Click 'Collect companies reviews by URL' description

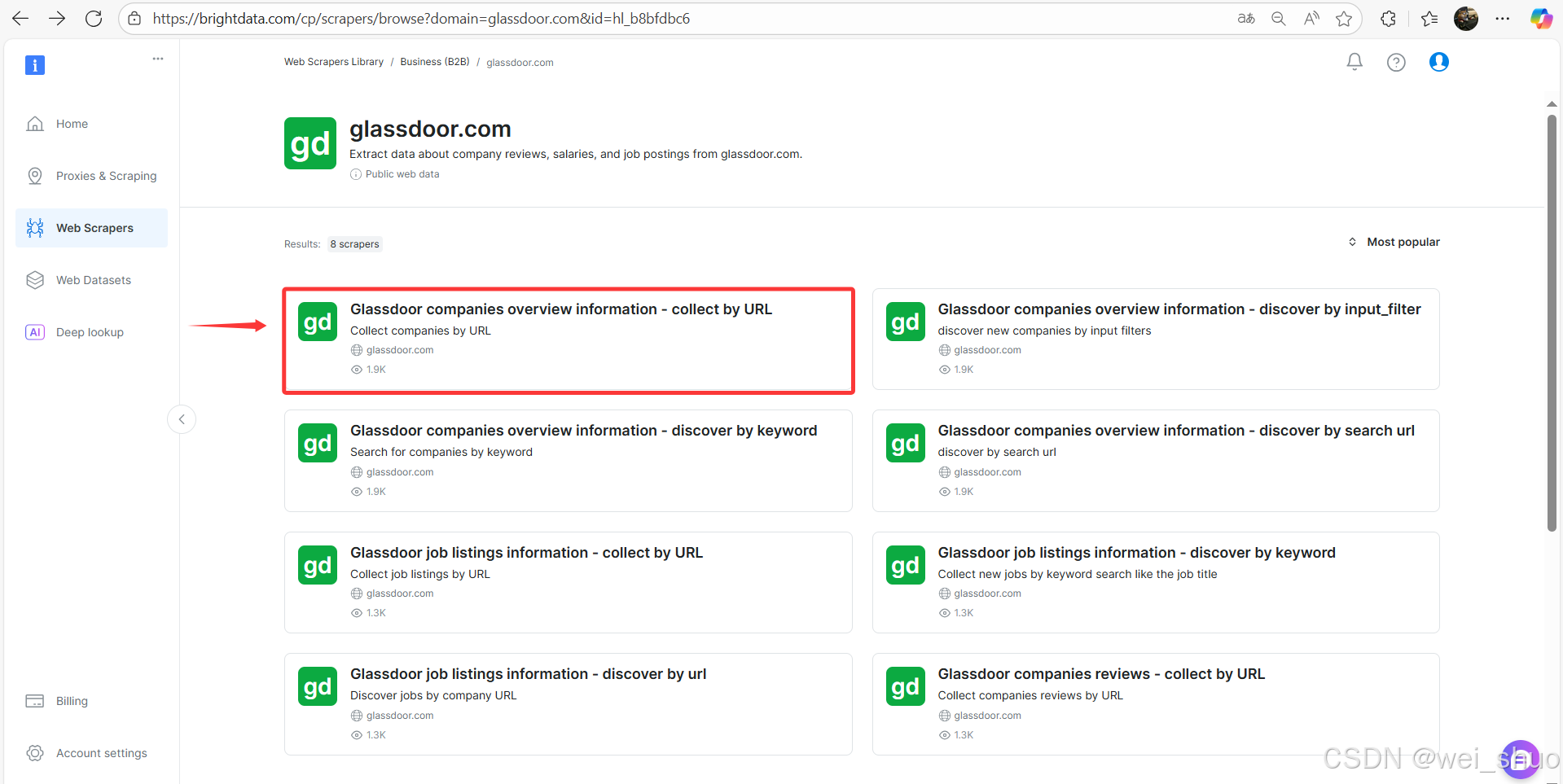[x=1030, y=695]
